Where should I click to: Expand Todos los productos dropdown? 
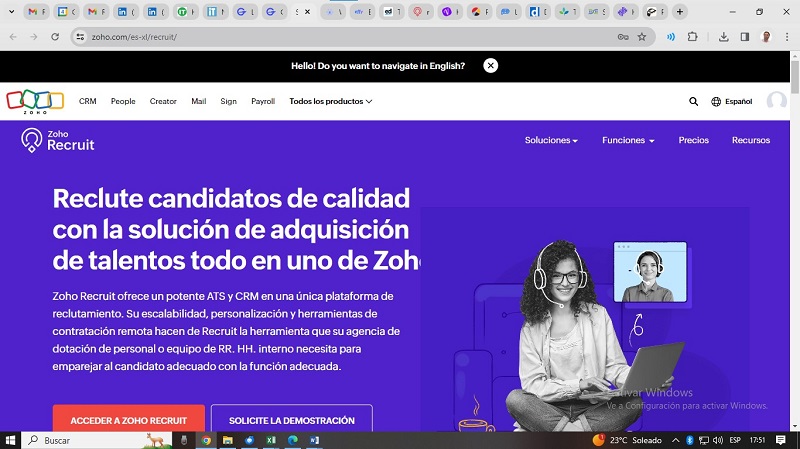(x=331, y=102)
